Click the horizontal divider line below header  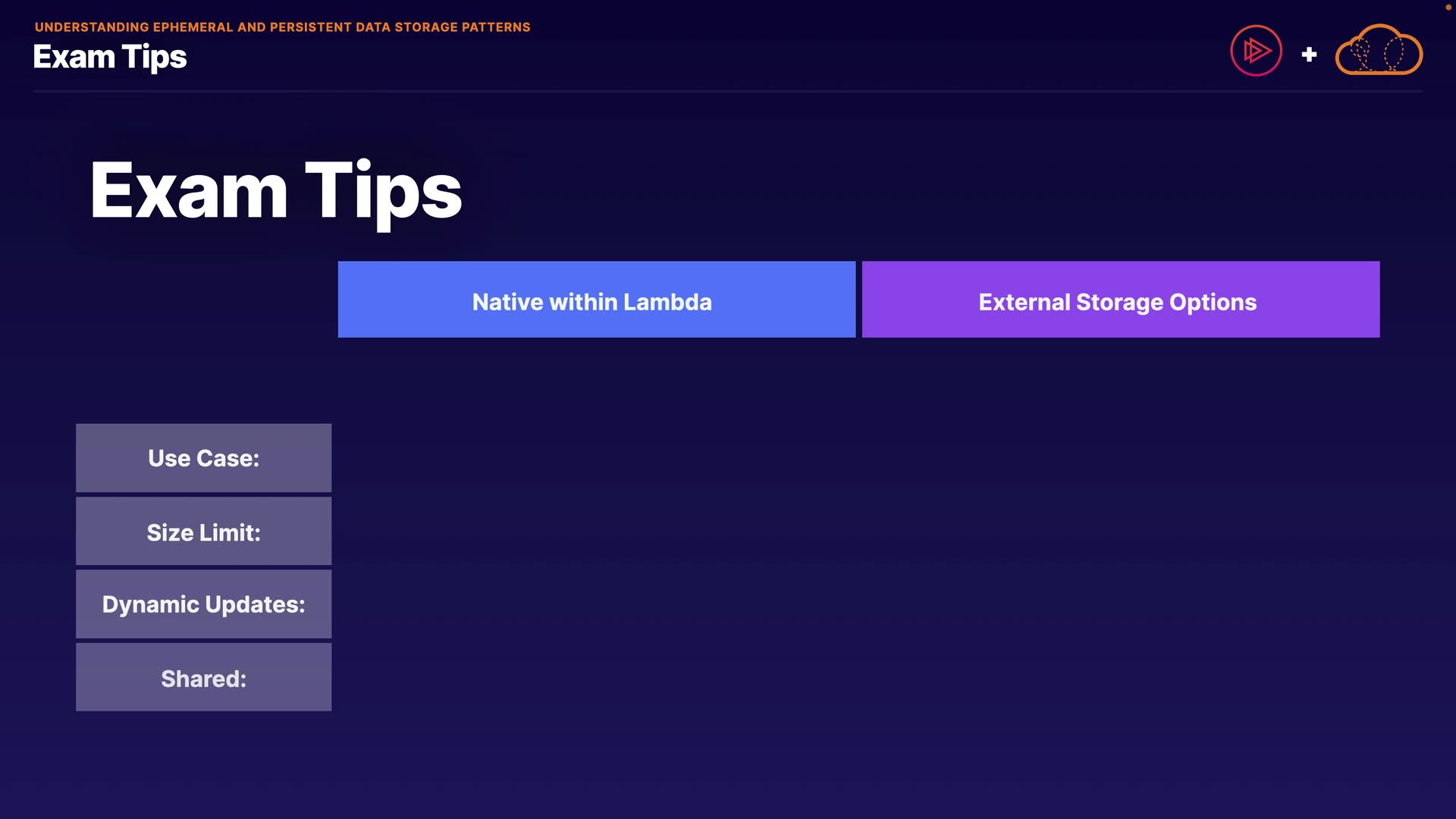728,91
